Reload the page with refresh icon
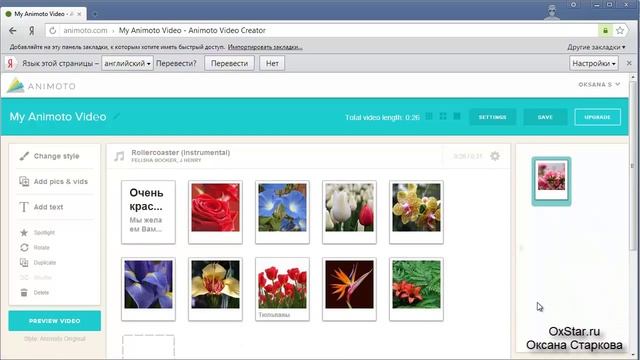The image size is (640, 360). coord(52,31)
